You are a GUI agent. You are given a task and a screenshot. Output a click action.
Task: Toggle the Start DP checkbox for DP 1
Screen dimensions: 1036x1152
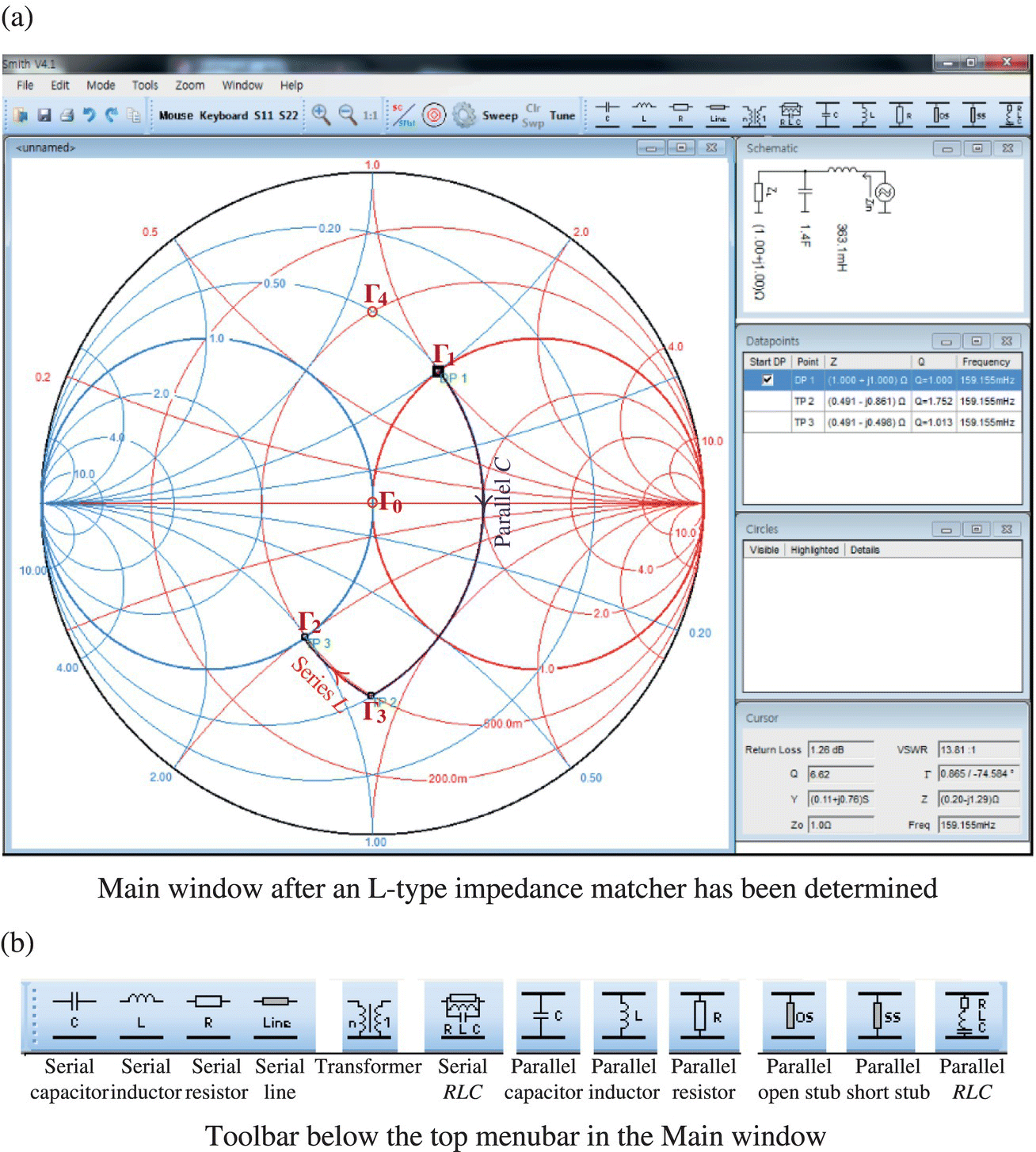767,380
